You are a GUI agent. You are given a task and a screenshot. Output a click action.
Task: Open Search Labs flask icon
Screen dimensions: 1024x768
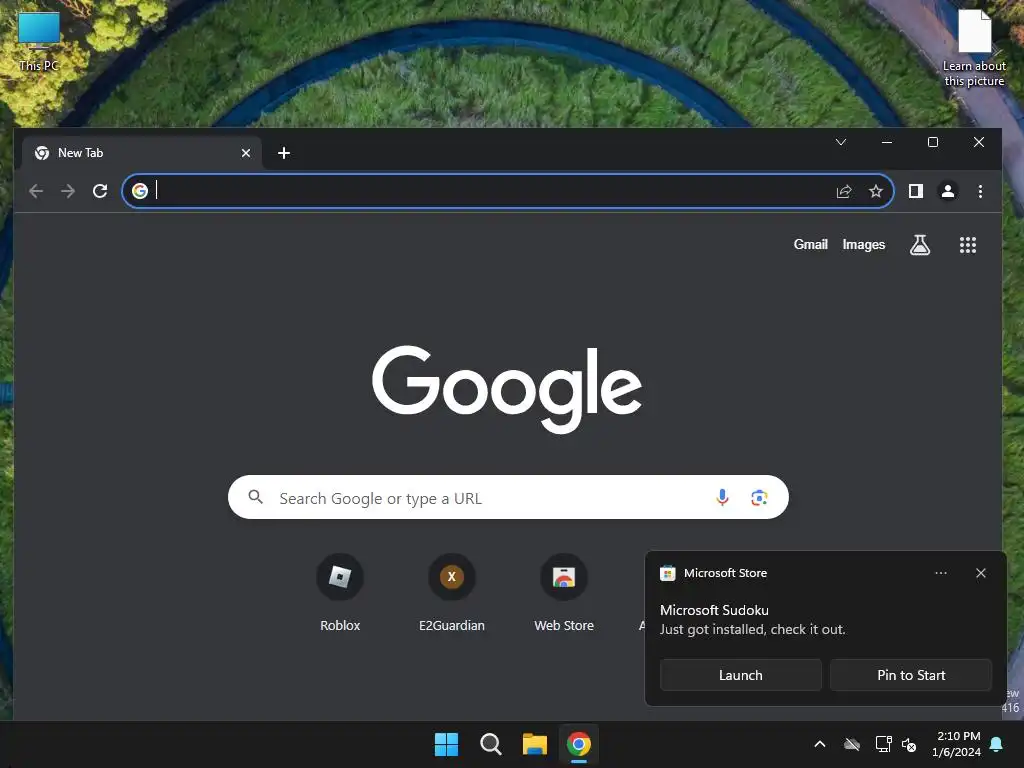point(920,245)
